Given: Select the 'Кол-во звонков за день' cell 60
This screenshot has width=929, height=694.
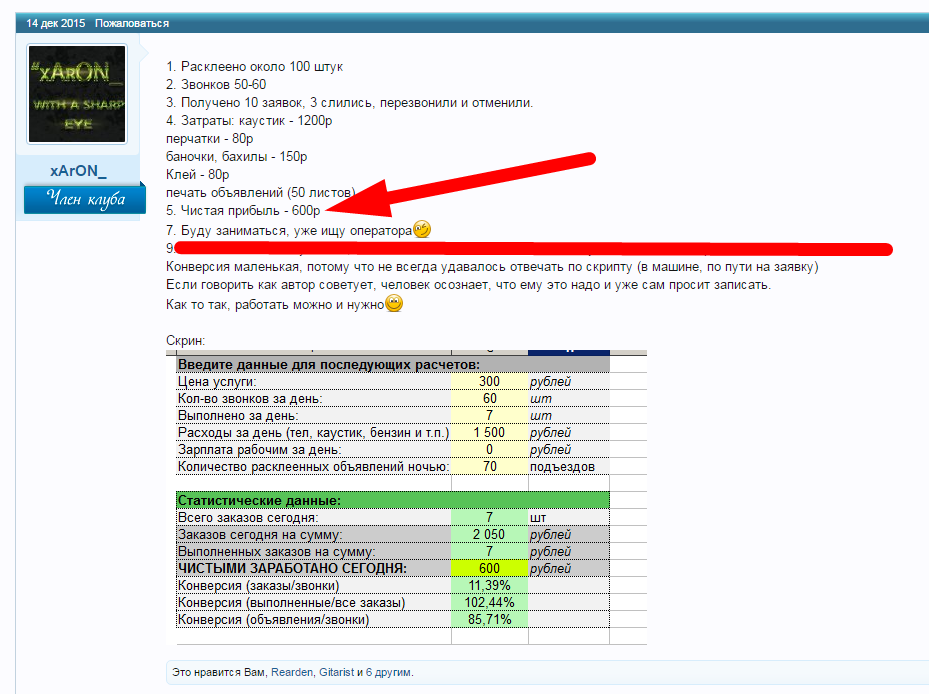Looking at the screenshot, I should 489,399.
